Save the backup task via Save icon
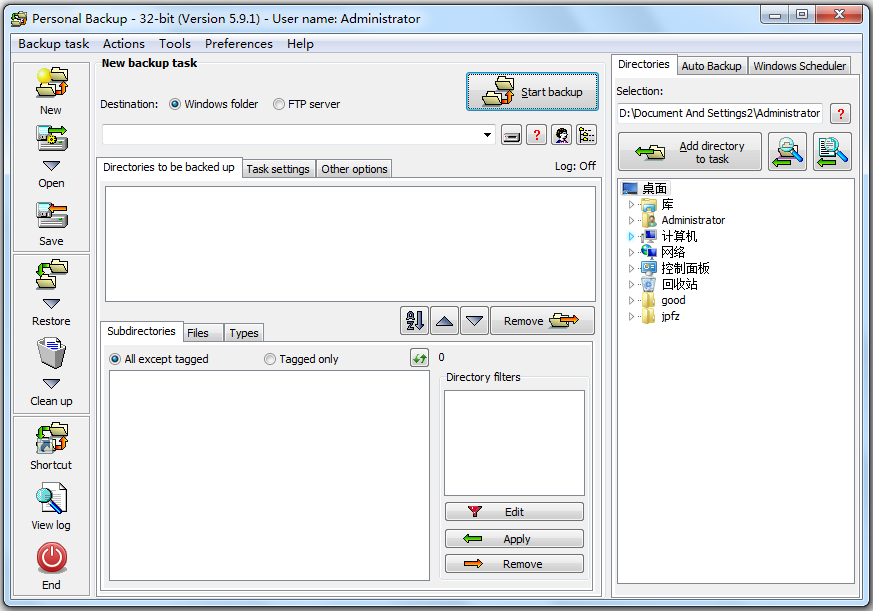 tap(51, 216)
